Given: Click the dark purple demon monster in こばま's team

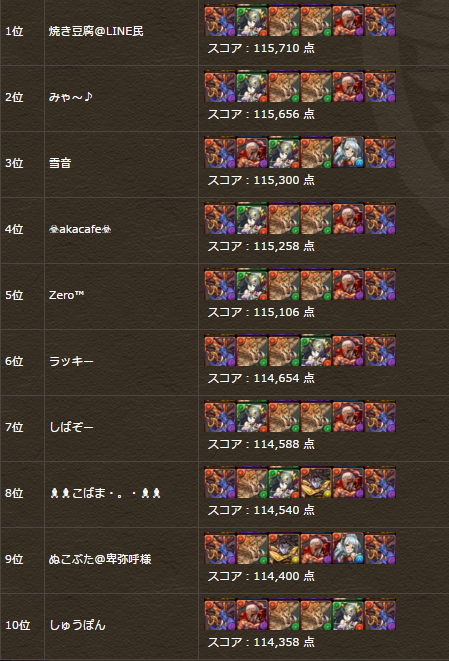Looking at the screenshot, I should pos(316,482).
